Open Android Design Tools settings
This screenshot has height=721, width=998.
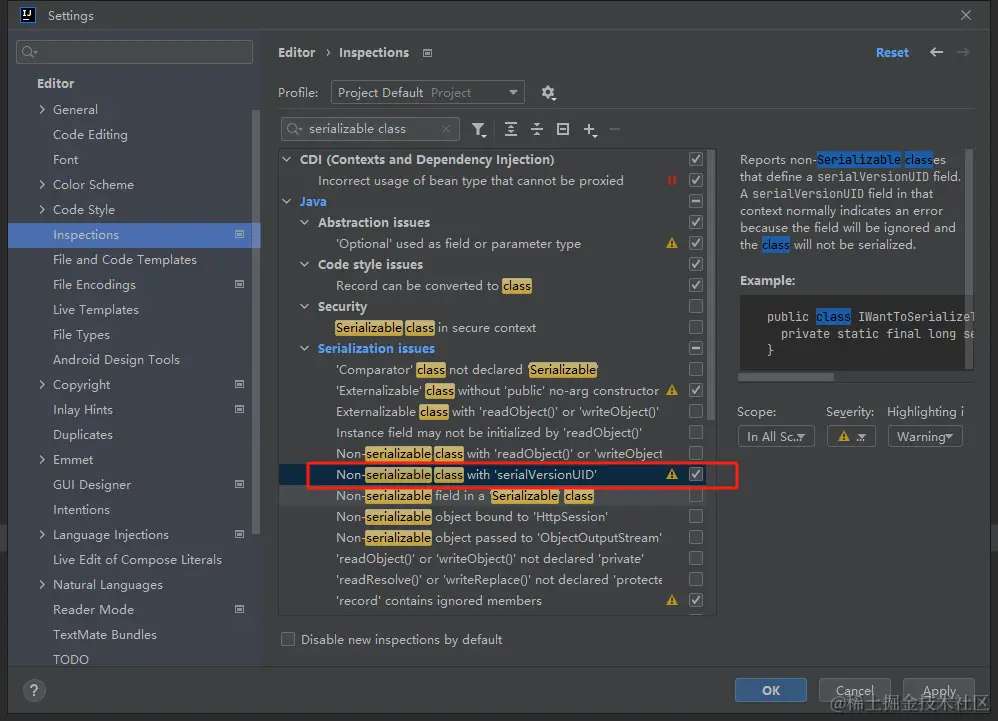tap(116, 360)
